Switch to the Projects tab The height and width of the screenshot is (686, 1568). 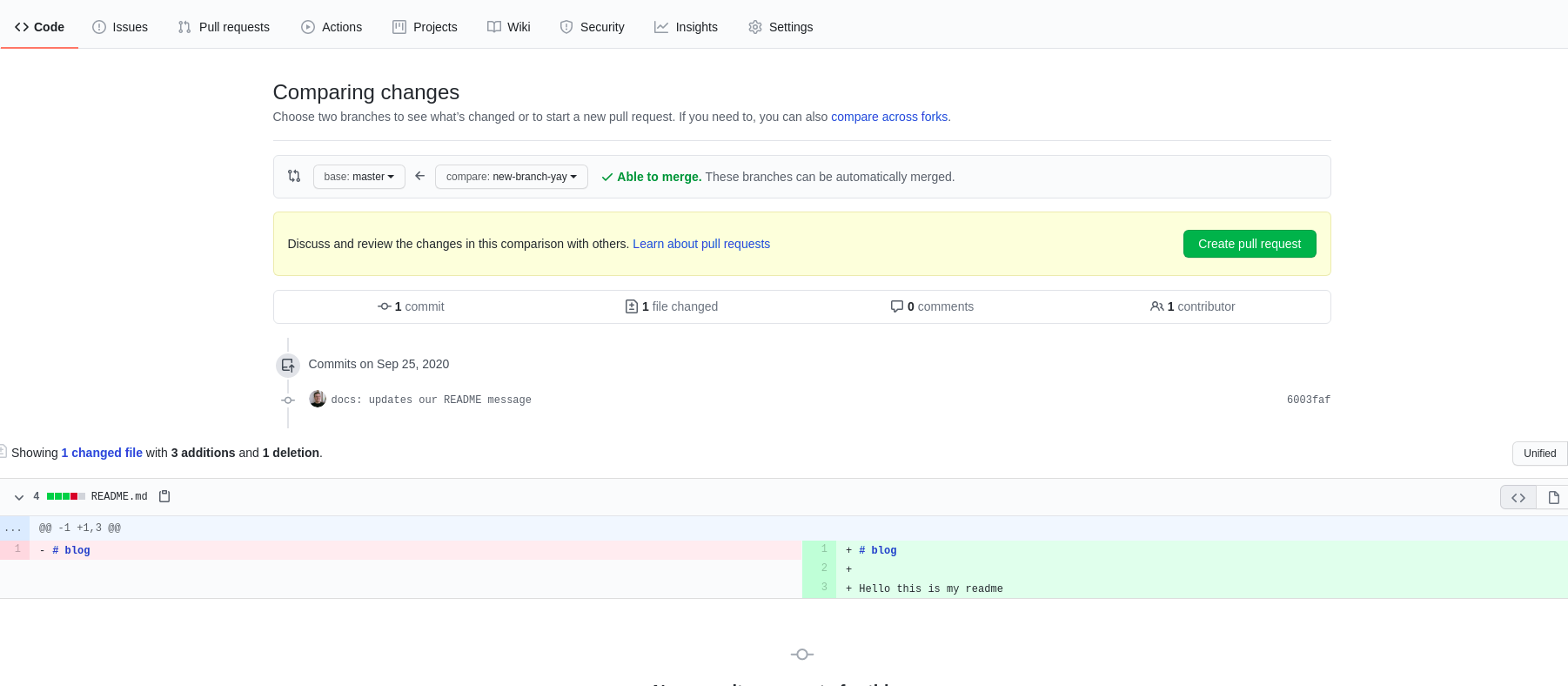coord(425,27)
